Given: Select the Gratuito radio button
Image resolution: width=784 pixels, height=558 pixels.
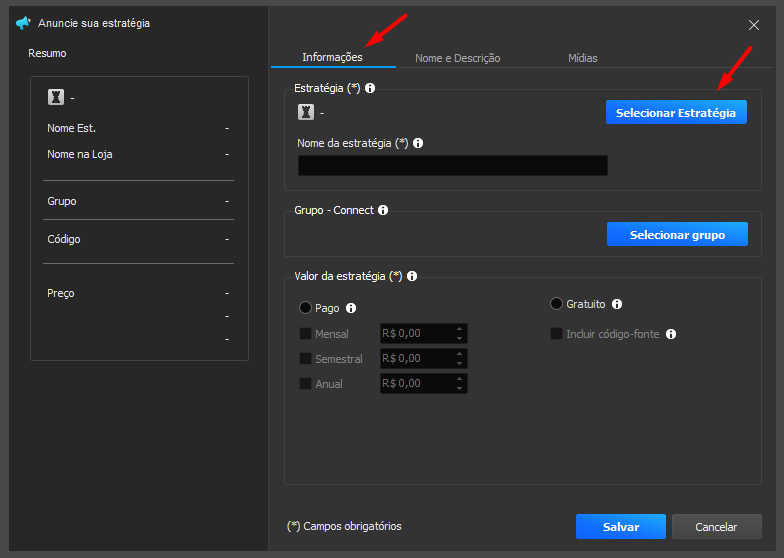Looking at the screenshot, I should pyautogui.click(x=556, y=304).
